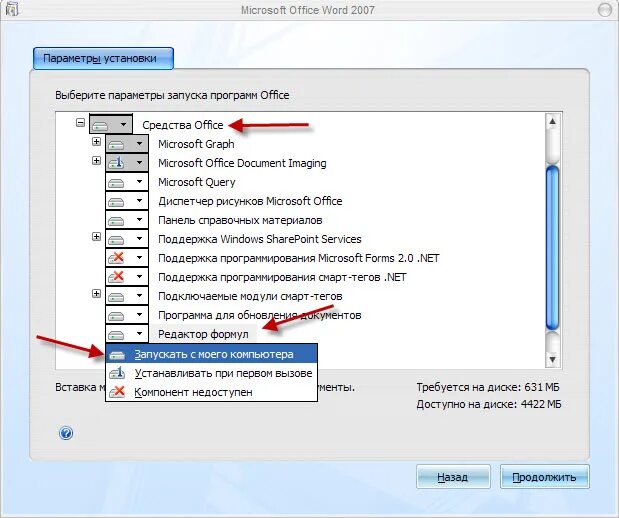Select Поддержка программирования смарт-тегов .NET
The height and width of the screenshot is (518, 619).
tap(282, 277)
